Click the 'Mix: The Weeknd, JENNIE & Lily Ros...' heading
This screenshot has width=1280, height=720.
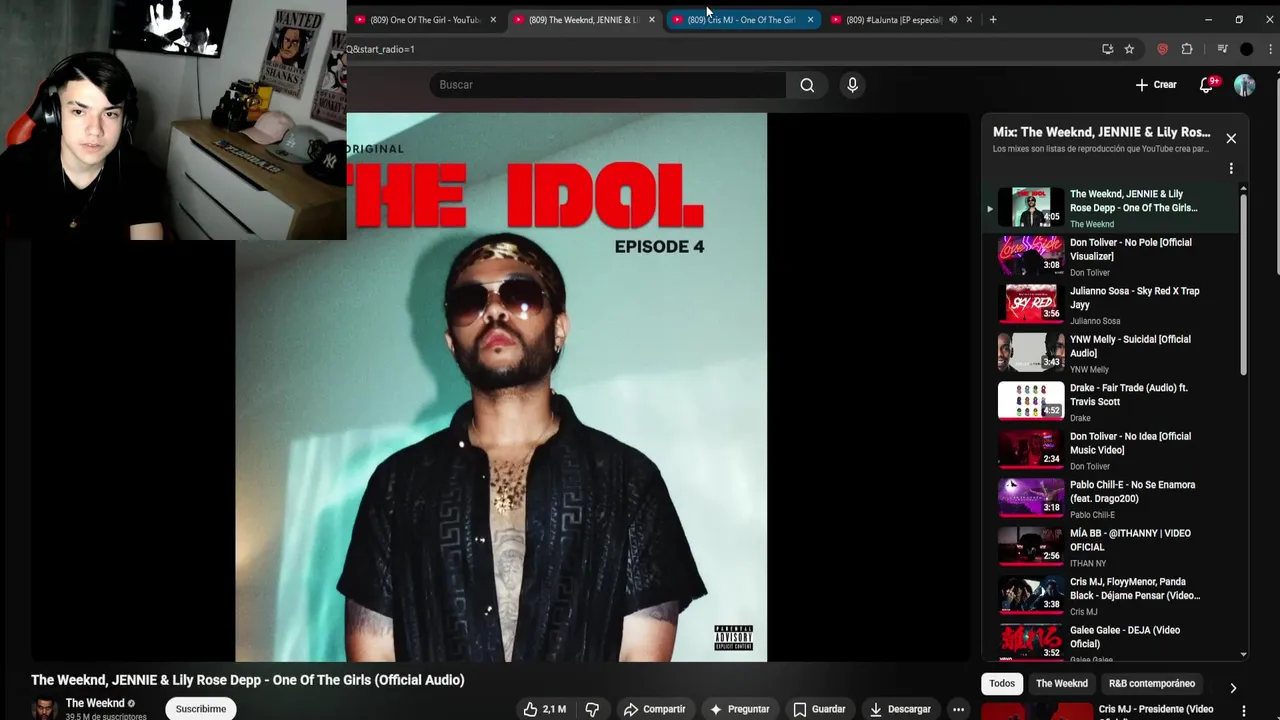pyautogui.click(x=1101, y=132)
